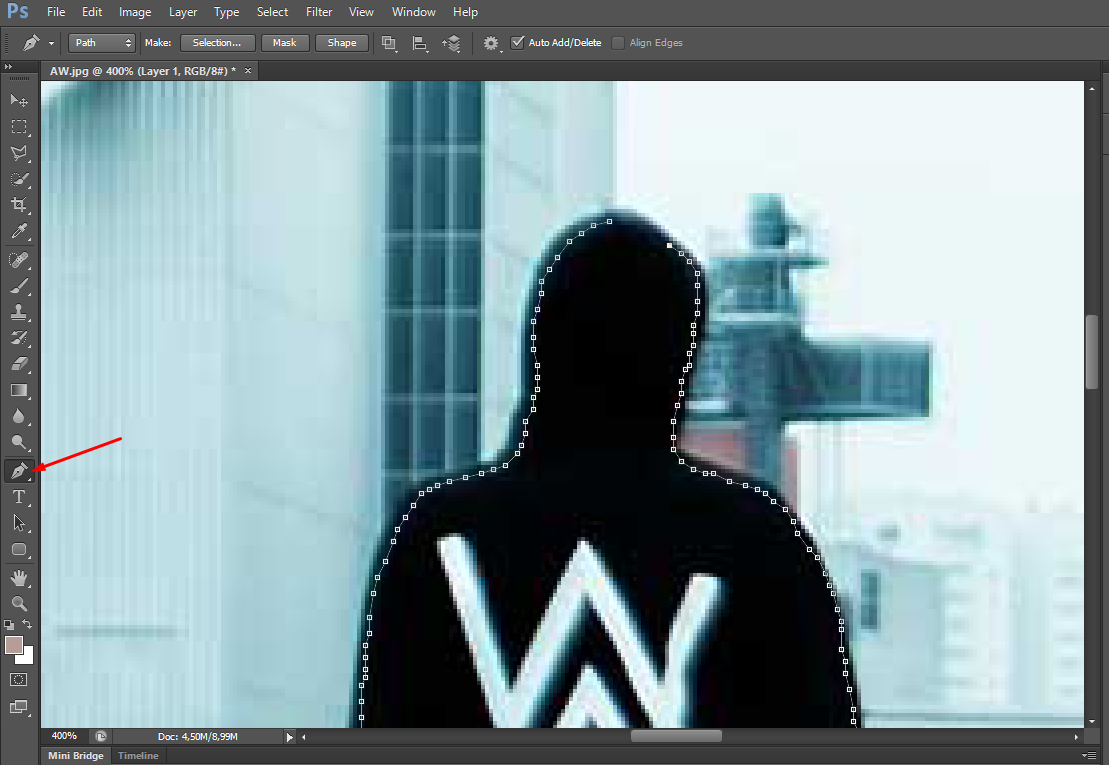The image size is (1109, 765).
Task: Set the background color swatch
Action: [28, 658]
